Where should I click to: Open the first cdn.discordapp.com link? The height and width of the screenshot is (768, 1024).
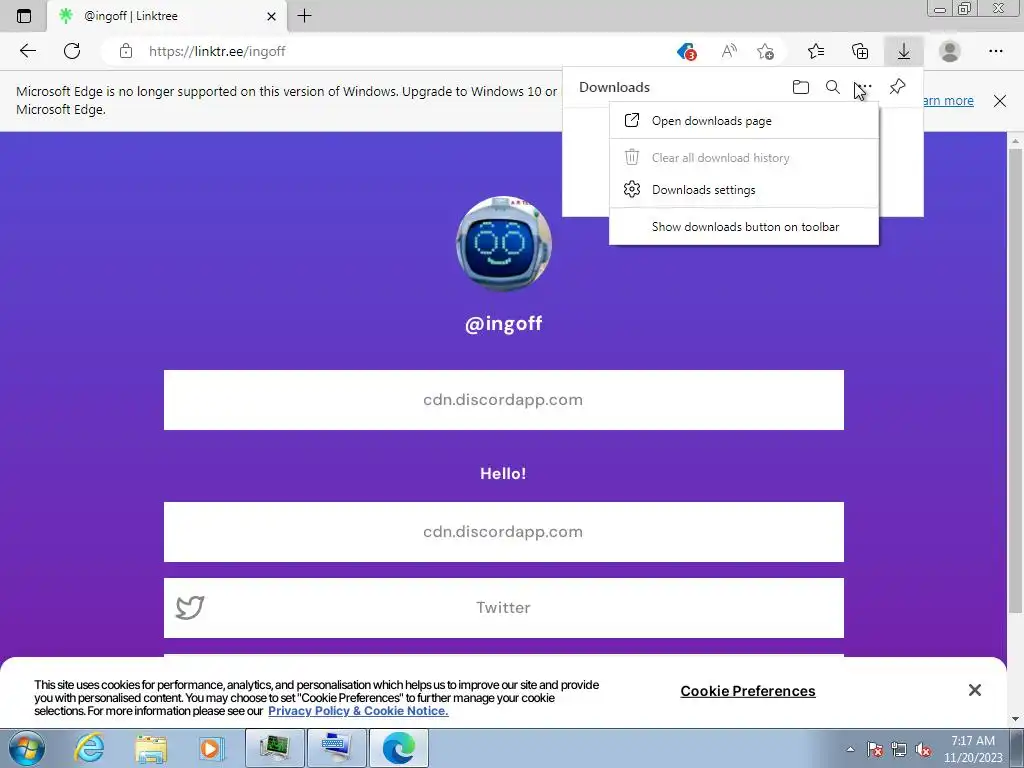(504, 400)
